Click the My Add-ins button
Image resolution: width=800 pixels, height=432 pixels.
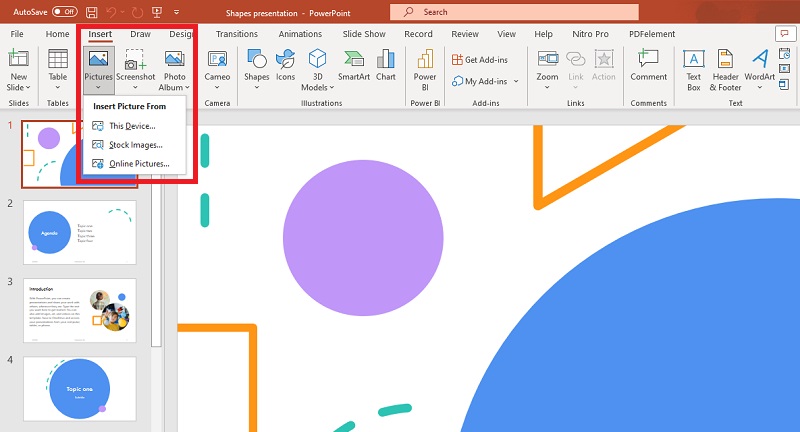[x=480, y=81]
